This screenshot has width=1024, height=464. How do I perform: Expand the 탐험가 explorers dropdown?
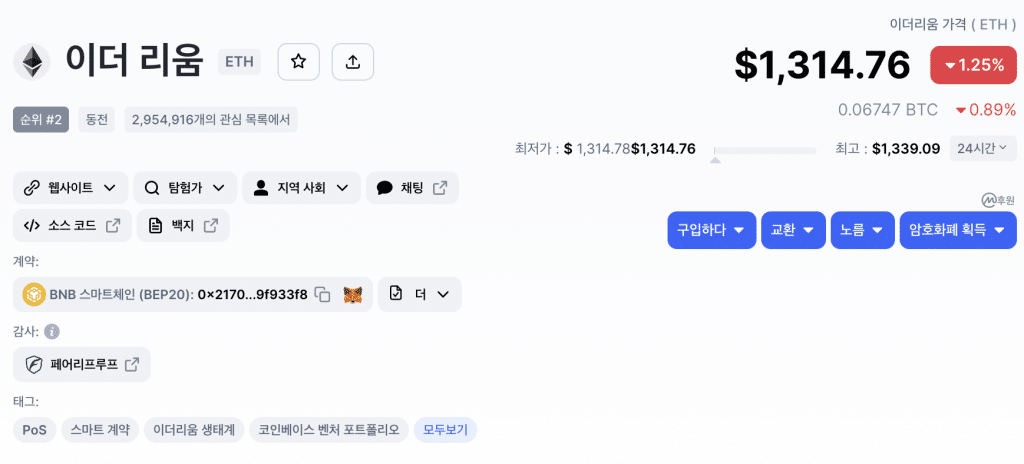click(185, 188)
